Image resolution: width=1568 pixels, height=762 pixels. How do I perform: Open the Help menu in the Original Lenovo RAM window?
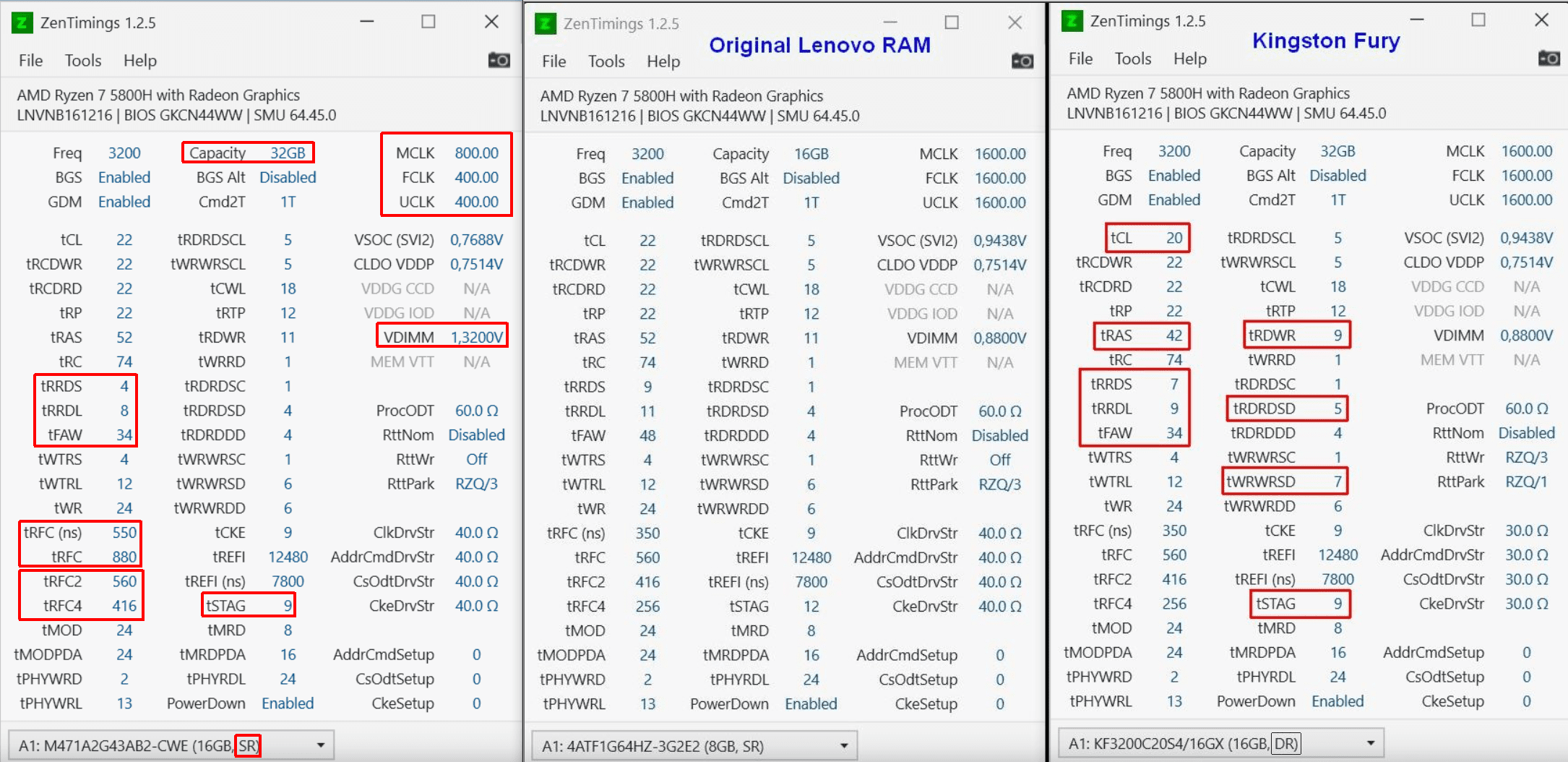(663, 61)
